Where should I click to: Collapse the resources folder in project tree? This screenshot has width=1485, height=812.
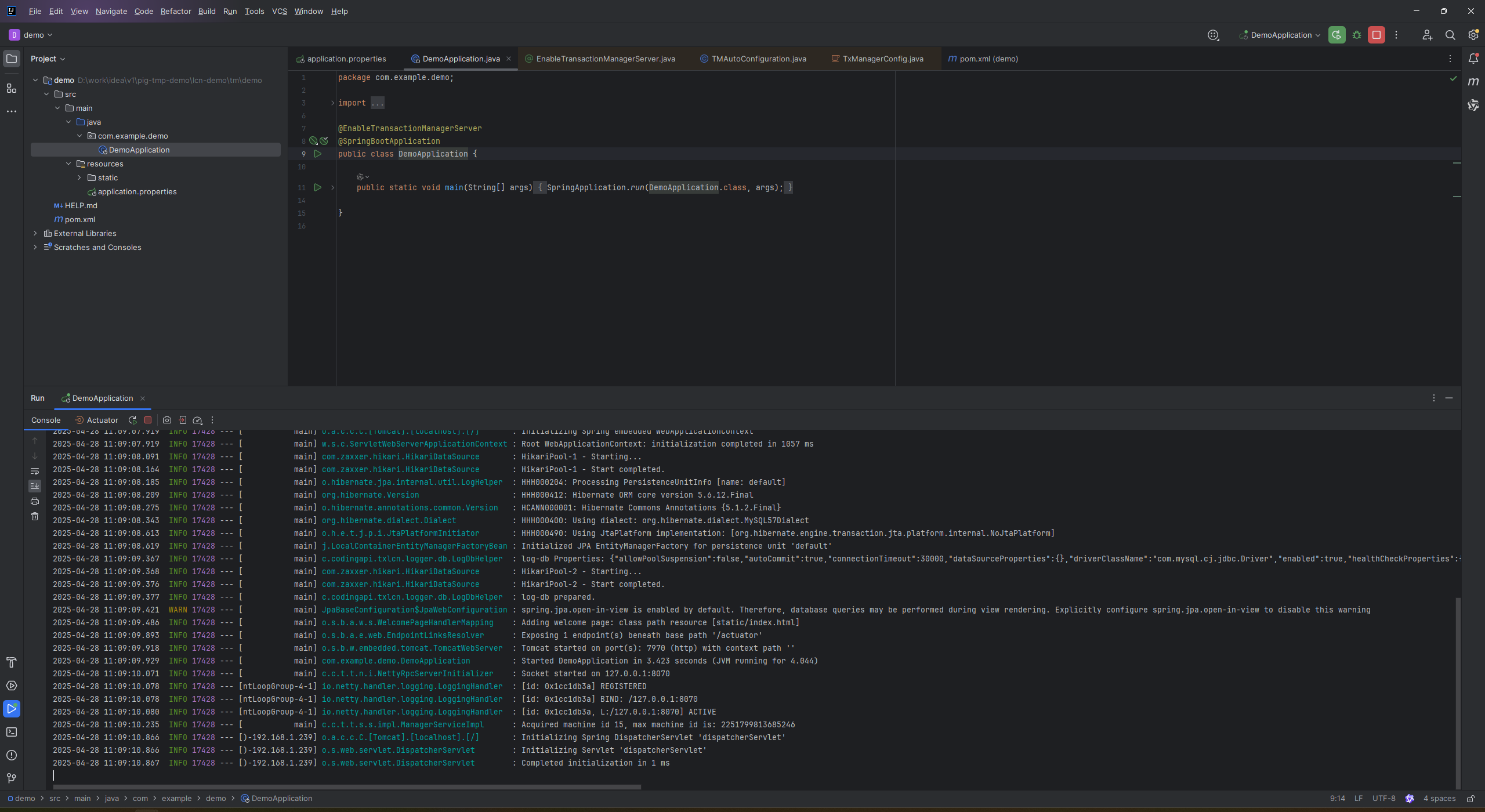(x=68, y=164)
